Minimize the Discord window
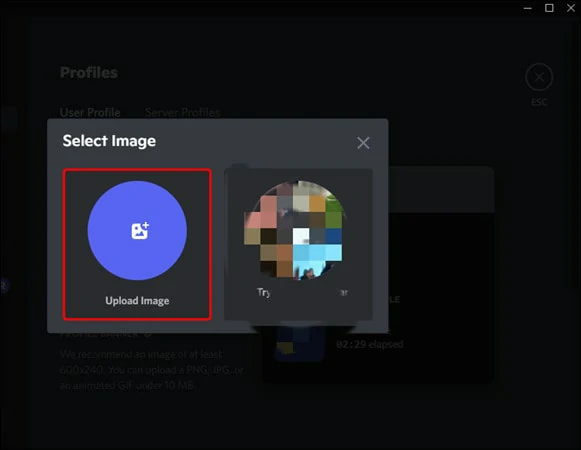Viewport: 581px width, 450px height. [x=528, y=8]
